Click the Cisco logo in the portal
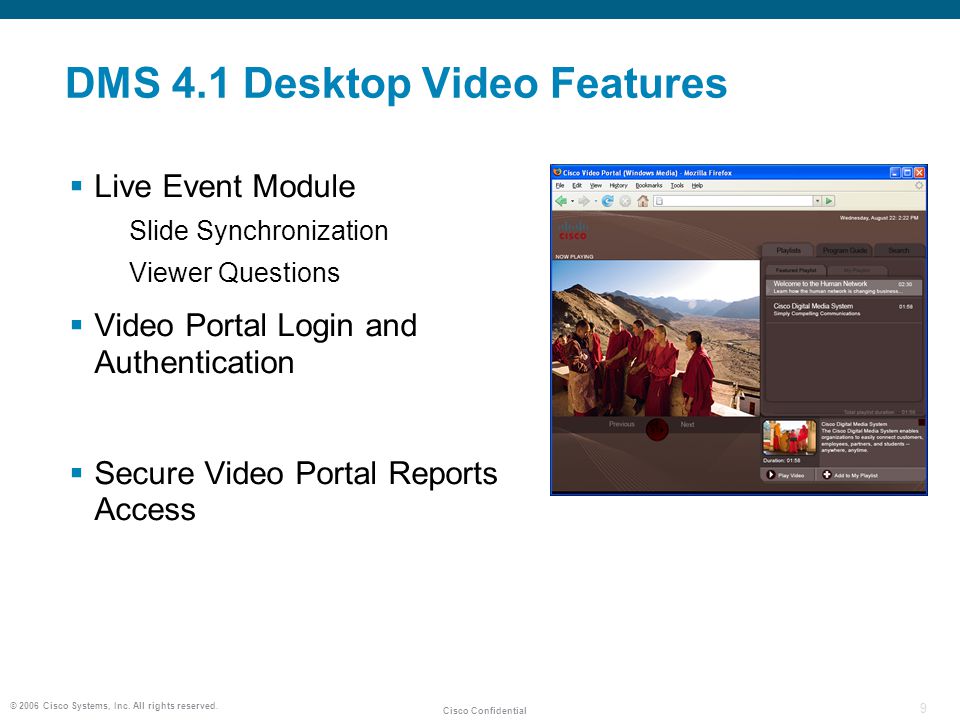 click(x=573, y=231)
